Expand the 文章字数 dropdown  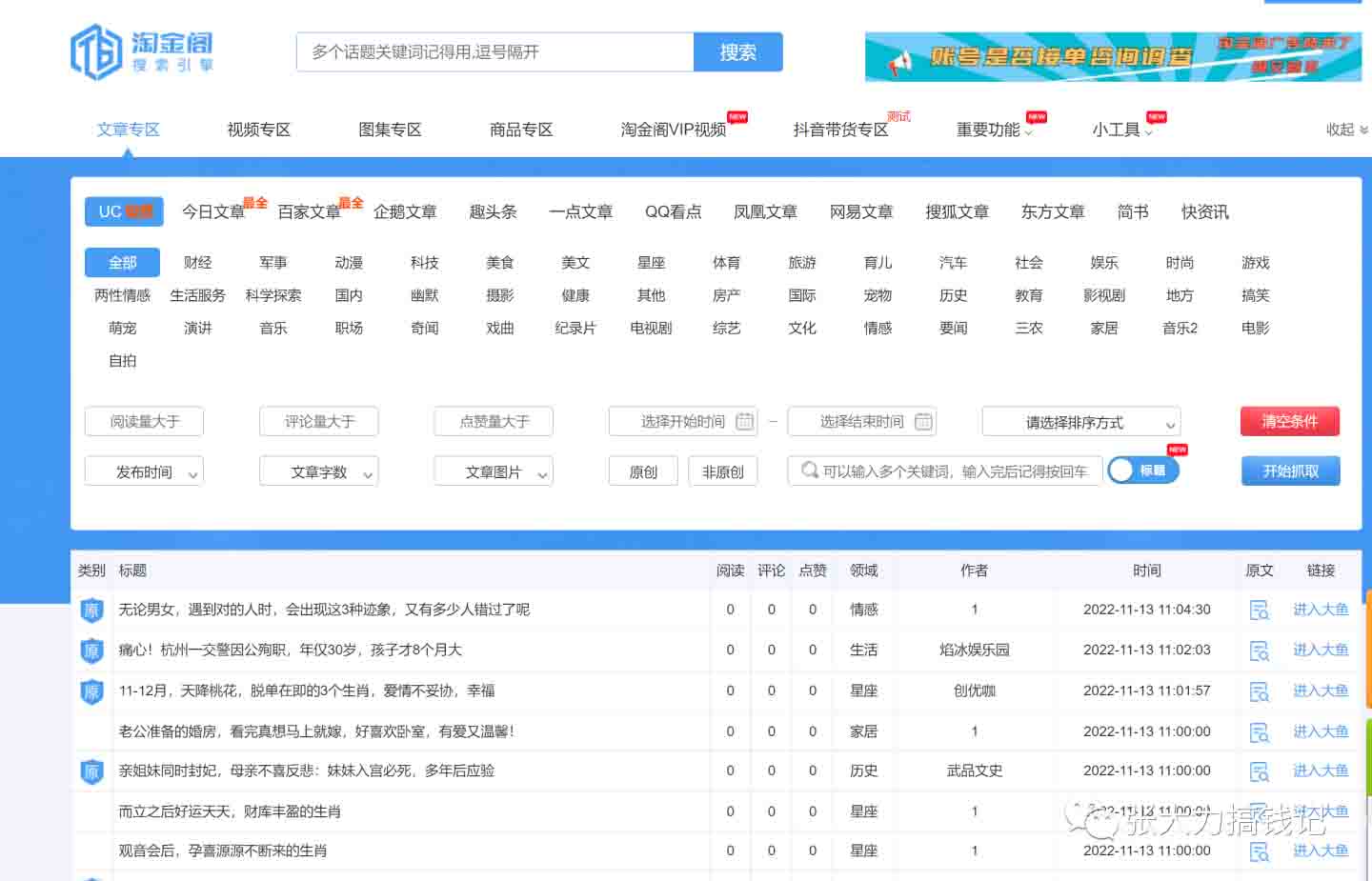tap(318, 471)
